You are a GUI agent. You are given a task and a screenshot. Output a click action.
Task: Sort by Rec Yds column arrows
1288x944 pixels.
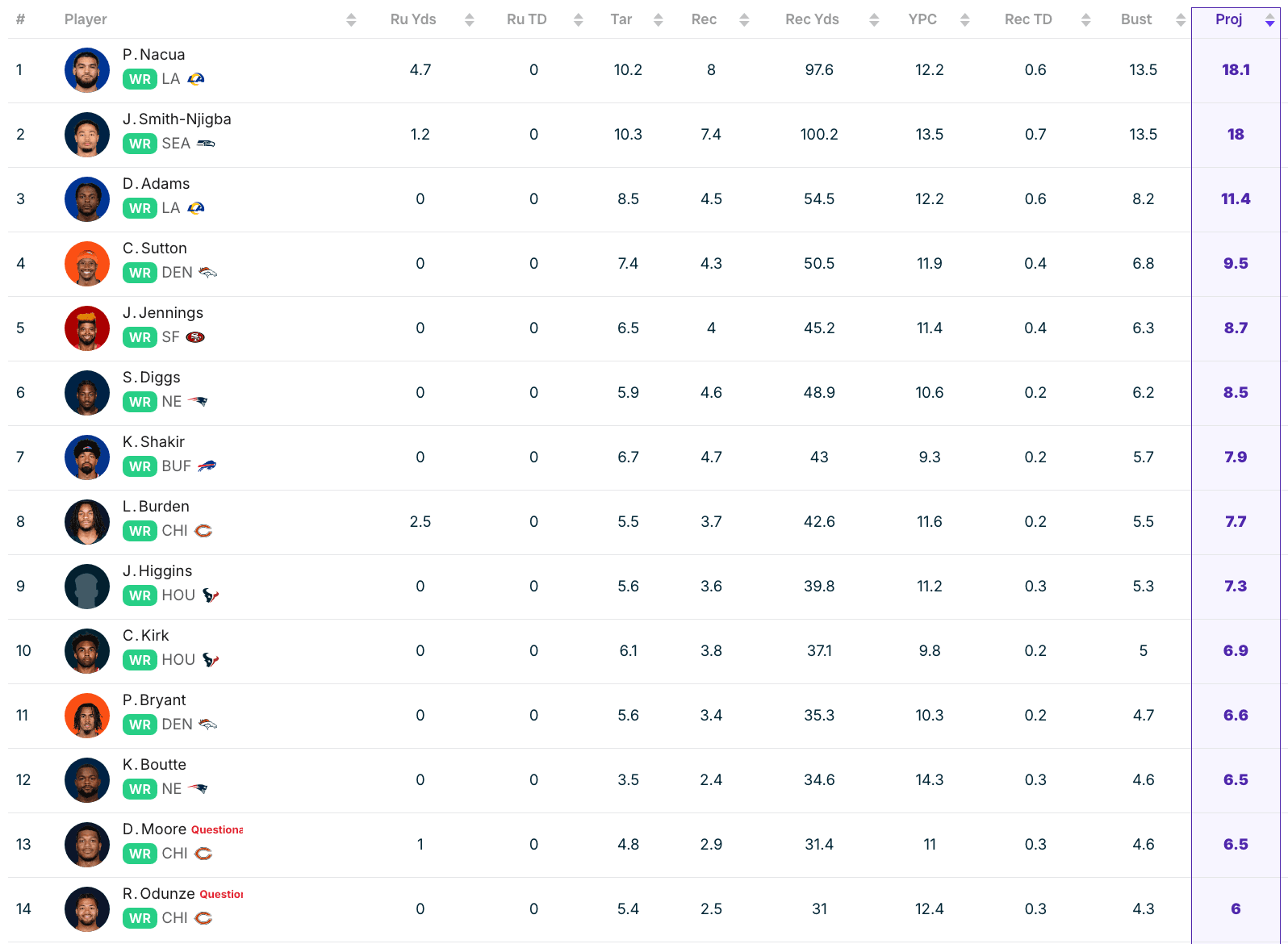[x=874, y=20]
